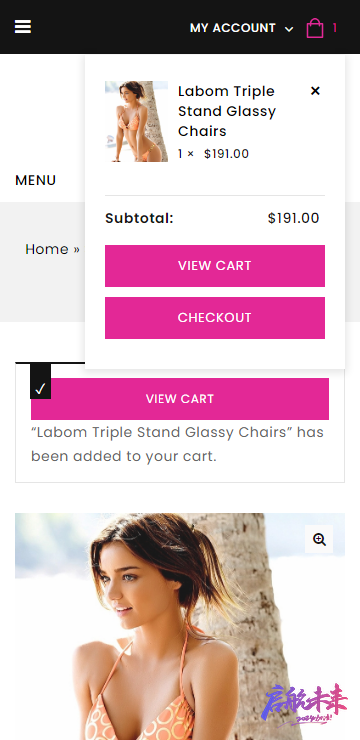Click the white checkmark notification icon

41,388
